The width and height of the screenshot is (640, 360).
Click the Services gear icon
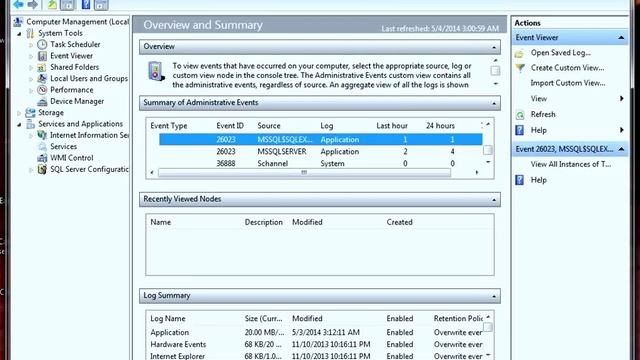click(42, 147)
